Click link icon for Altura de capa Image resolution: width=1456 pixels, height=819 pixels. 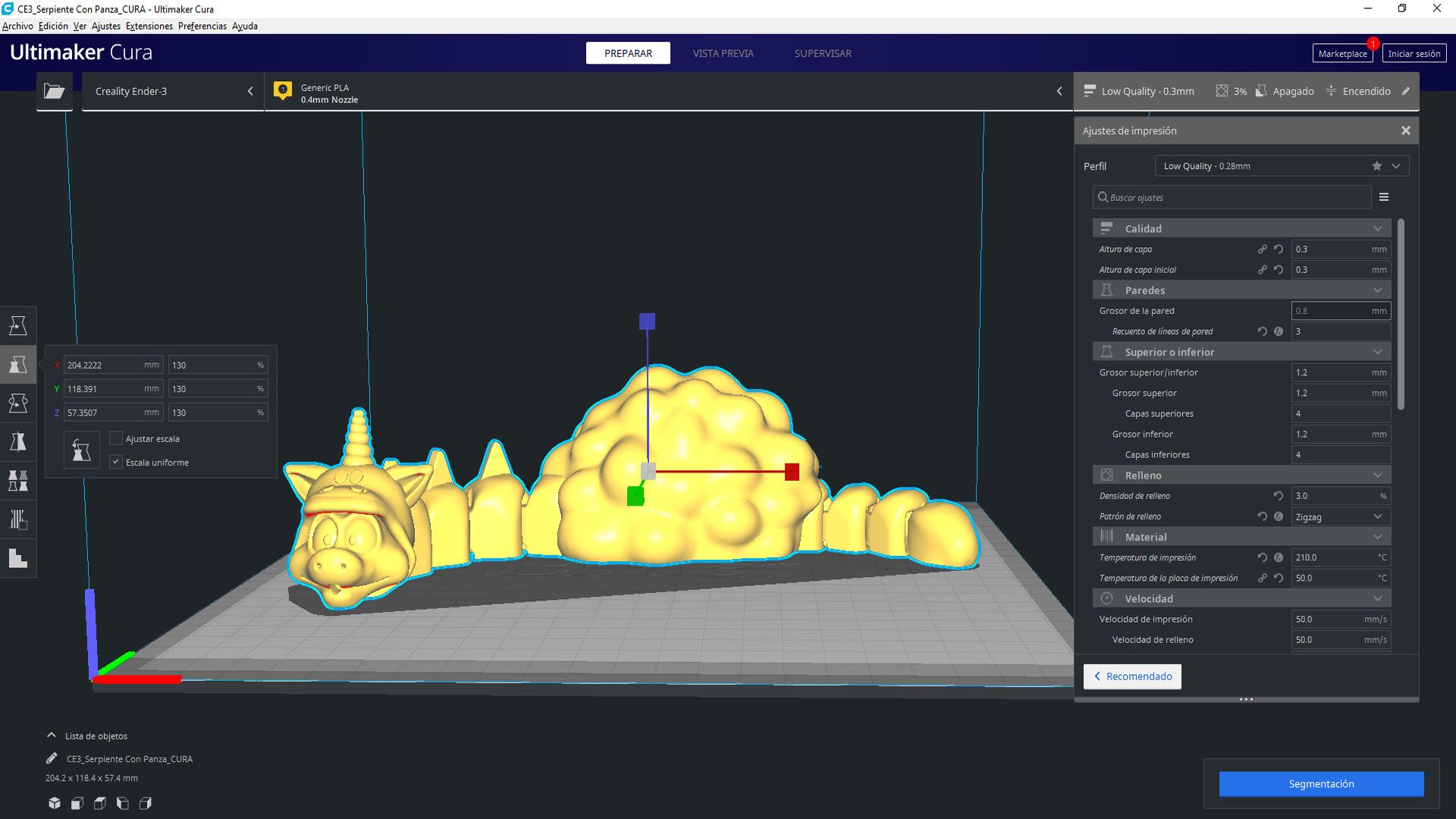click(x=1263, y=249)
